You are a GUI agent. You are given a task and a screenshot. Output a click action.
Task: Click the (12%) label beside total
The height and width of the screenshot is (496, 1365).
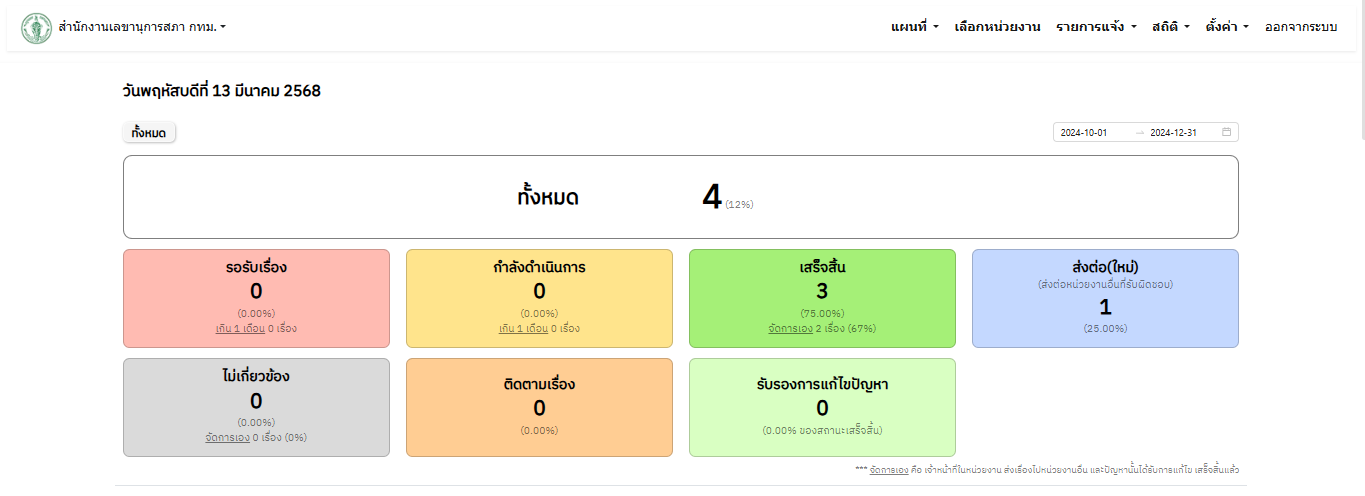click(x=739, y=205)
